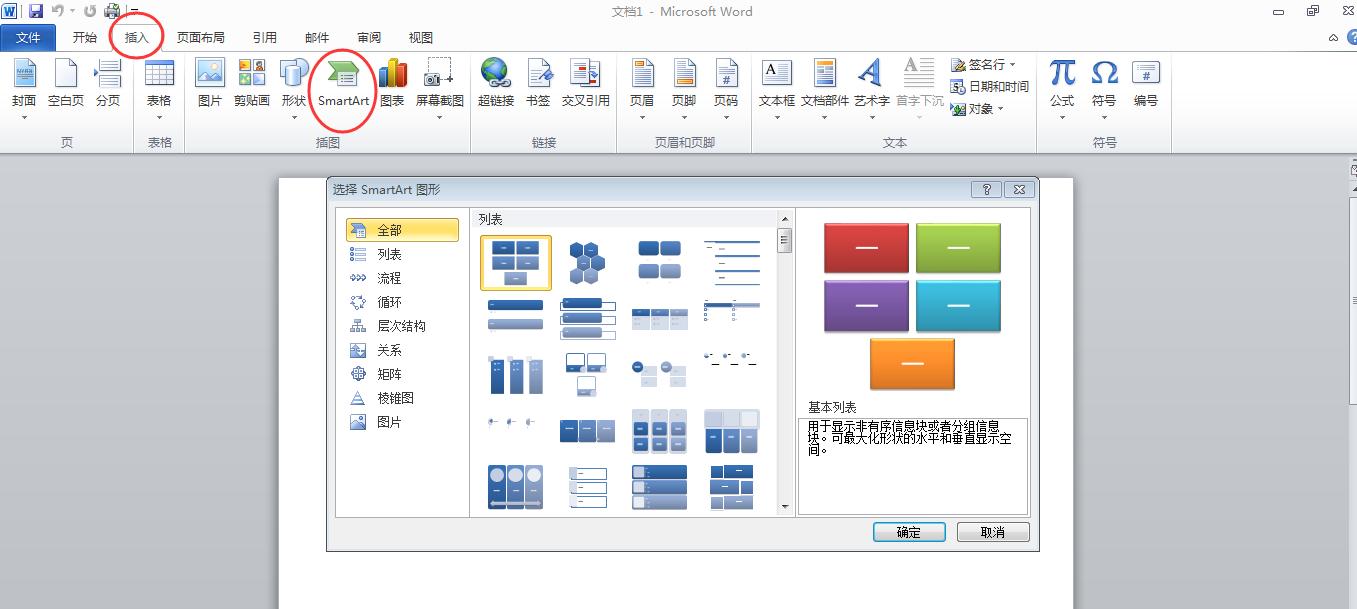
Task: Click the red block in preview
Action: [x=866, y=248]
